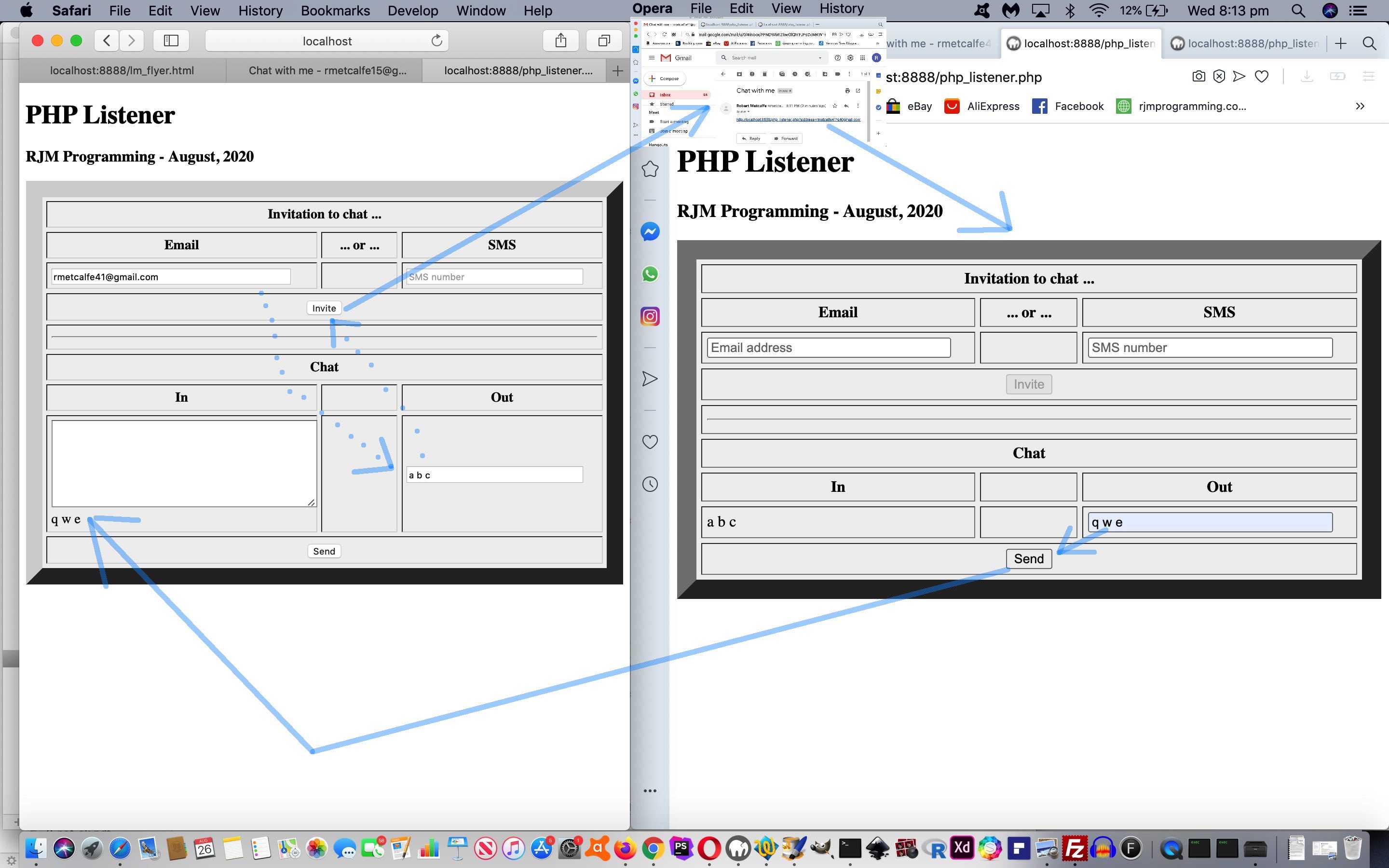Viewport: 1389px width, 868px height.
Task: Open WhatsApp in Opera sidebar
Action: [650, 274]
